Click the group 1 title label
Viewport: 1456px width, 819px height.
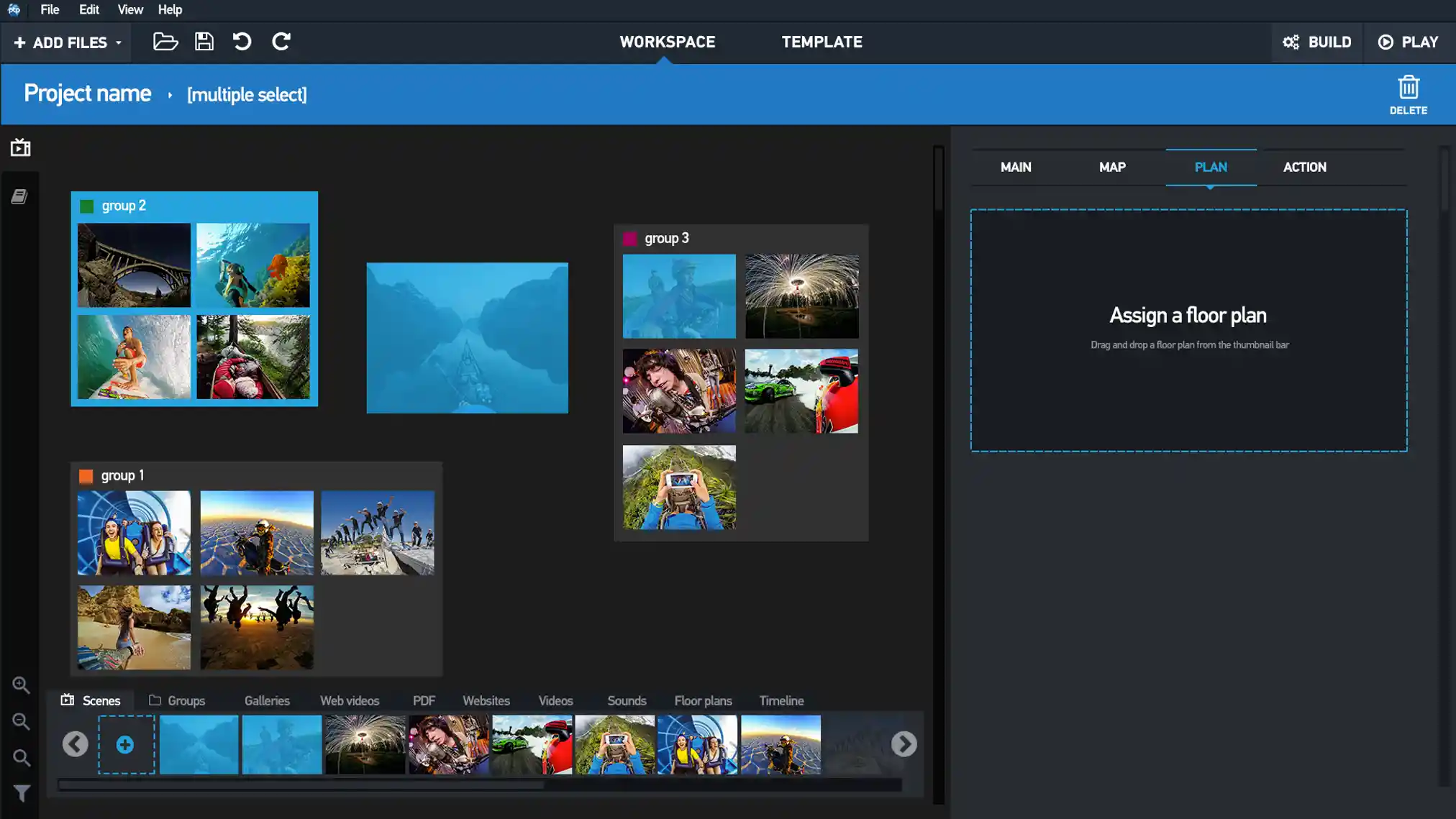(122, 475)
